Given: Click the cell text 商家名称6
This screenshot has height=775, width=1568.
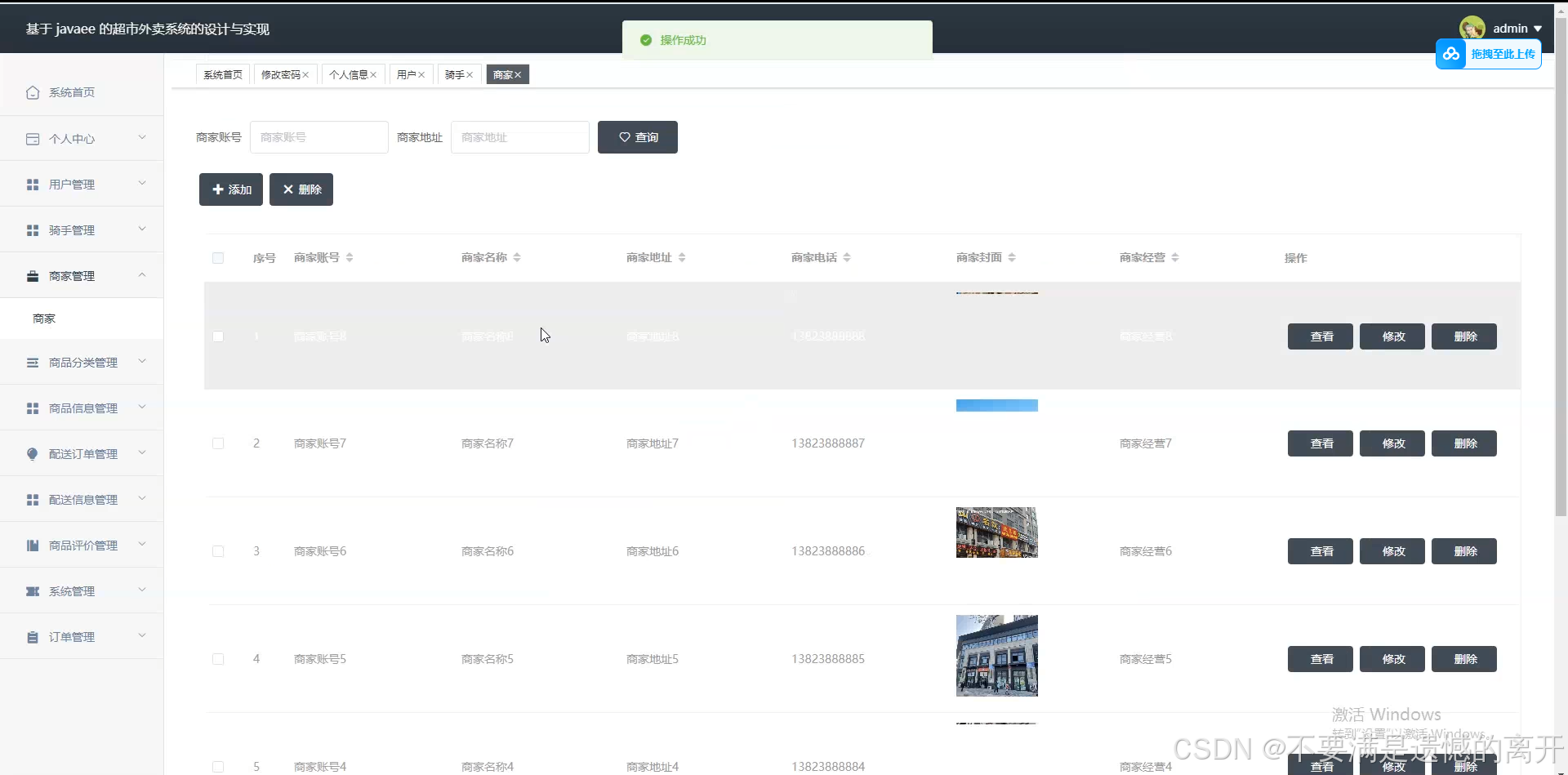Looking at the screenshot, I should (488, 551).
